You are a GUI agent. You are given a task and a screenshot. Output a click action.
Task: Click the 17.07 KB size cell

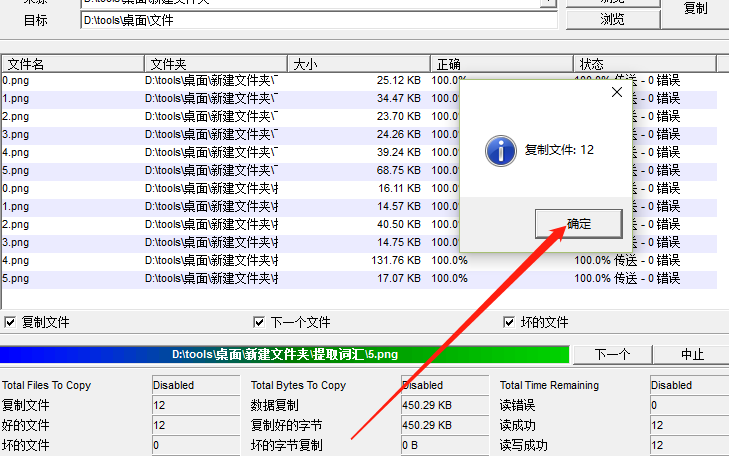[x=399, y=278]
